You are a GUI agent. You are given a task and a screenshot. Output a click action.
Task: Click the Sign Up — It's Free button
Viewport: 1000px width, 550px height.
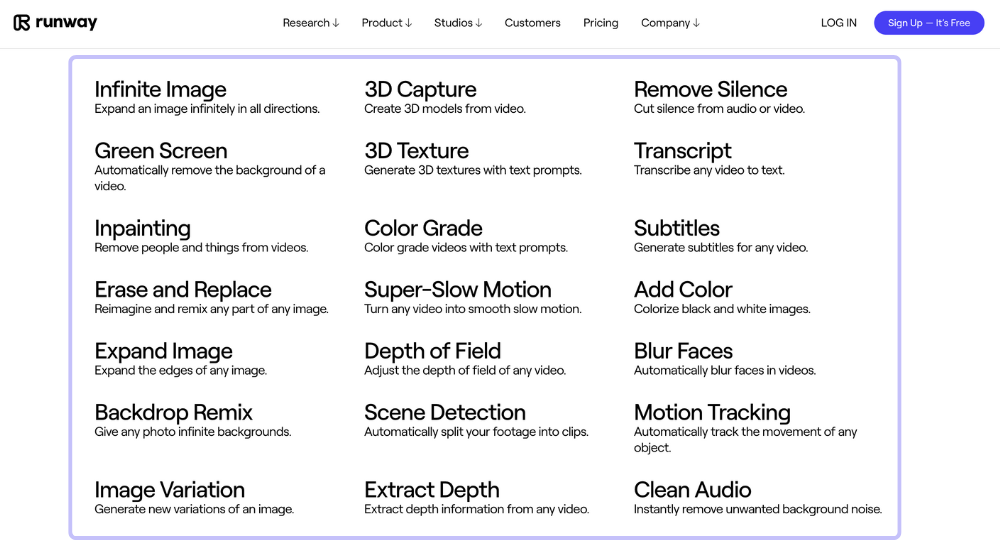pos(929,23)
